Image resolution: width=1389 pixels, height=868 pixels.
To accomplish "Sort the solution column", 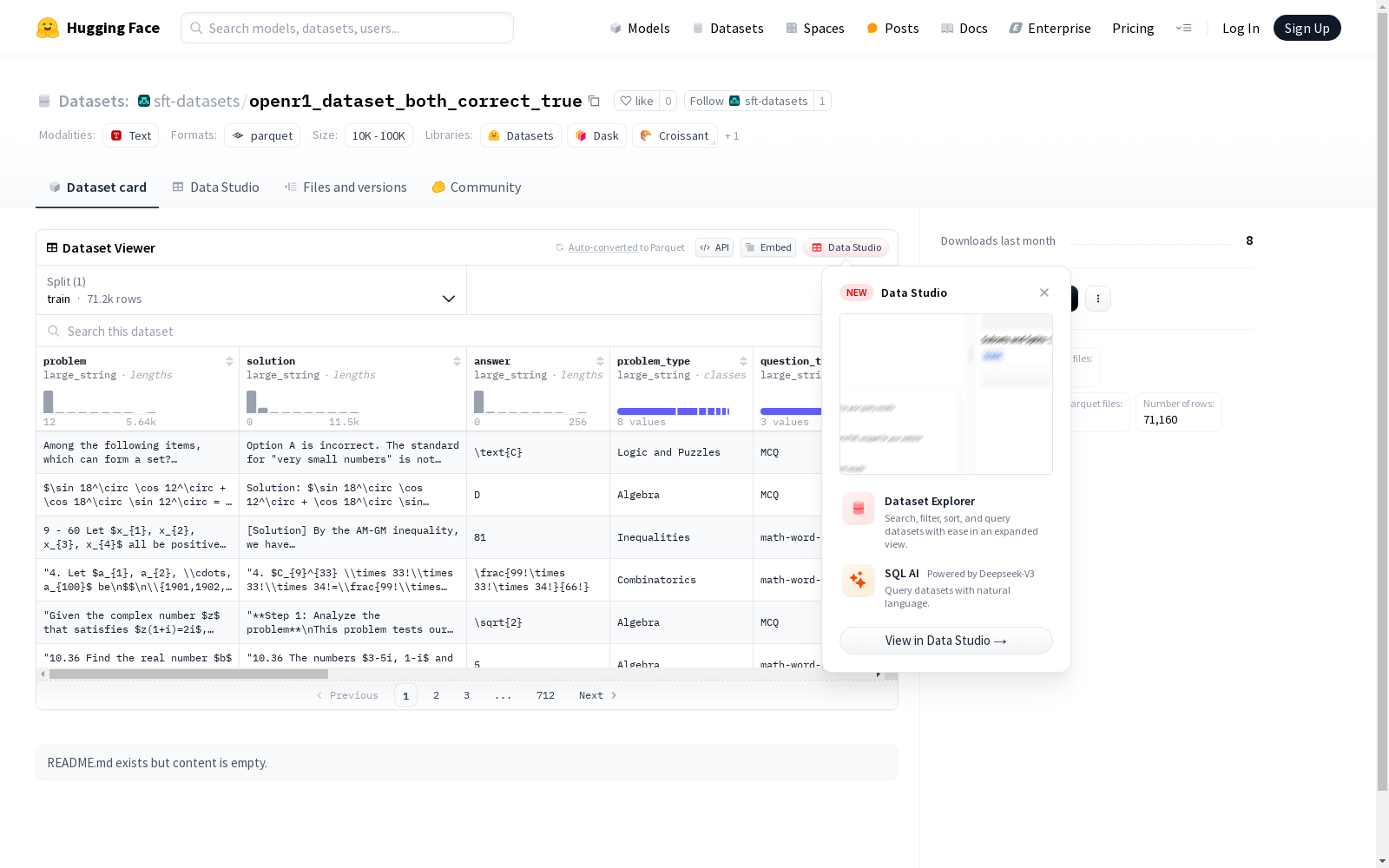I will point(457,361).
